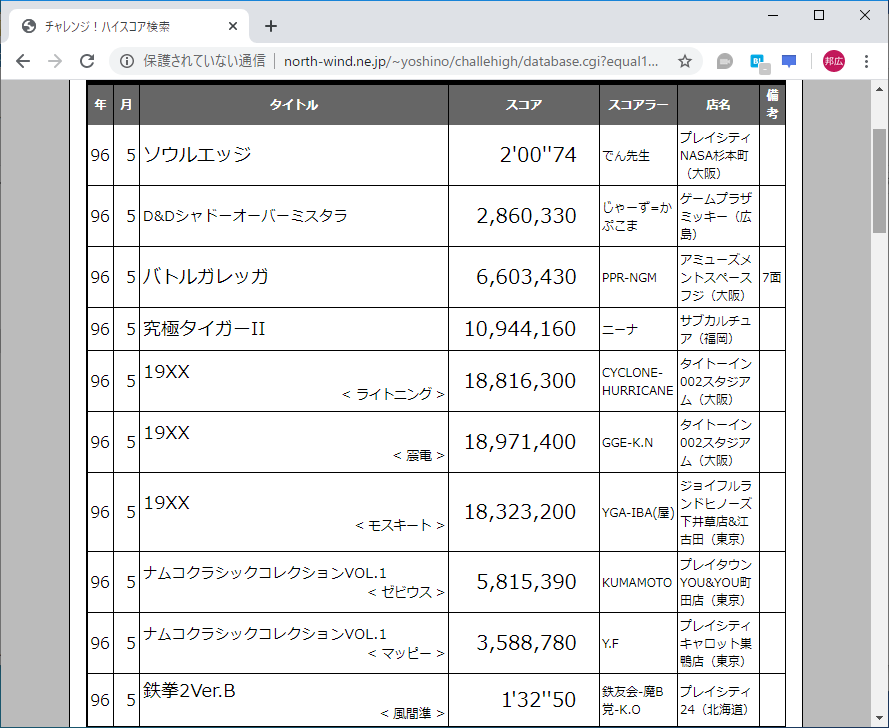Viewport: 889px width, 728px height.
Task: Select scorer 鉄友会-魔B党-K.O
Action: 633,700
